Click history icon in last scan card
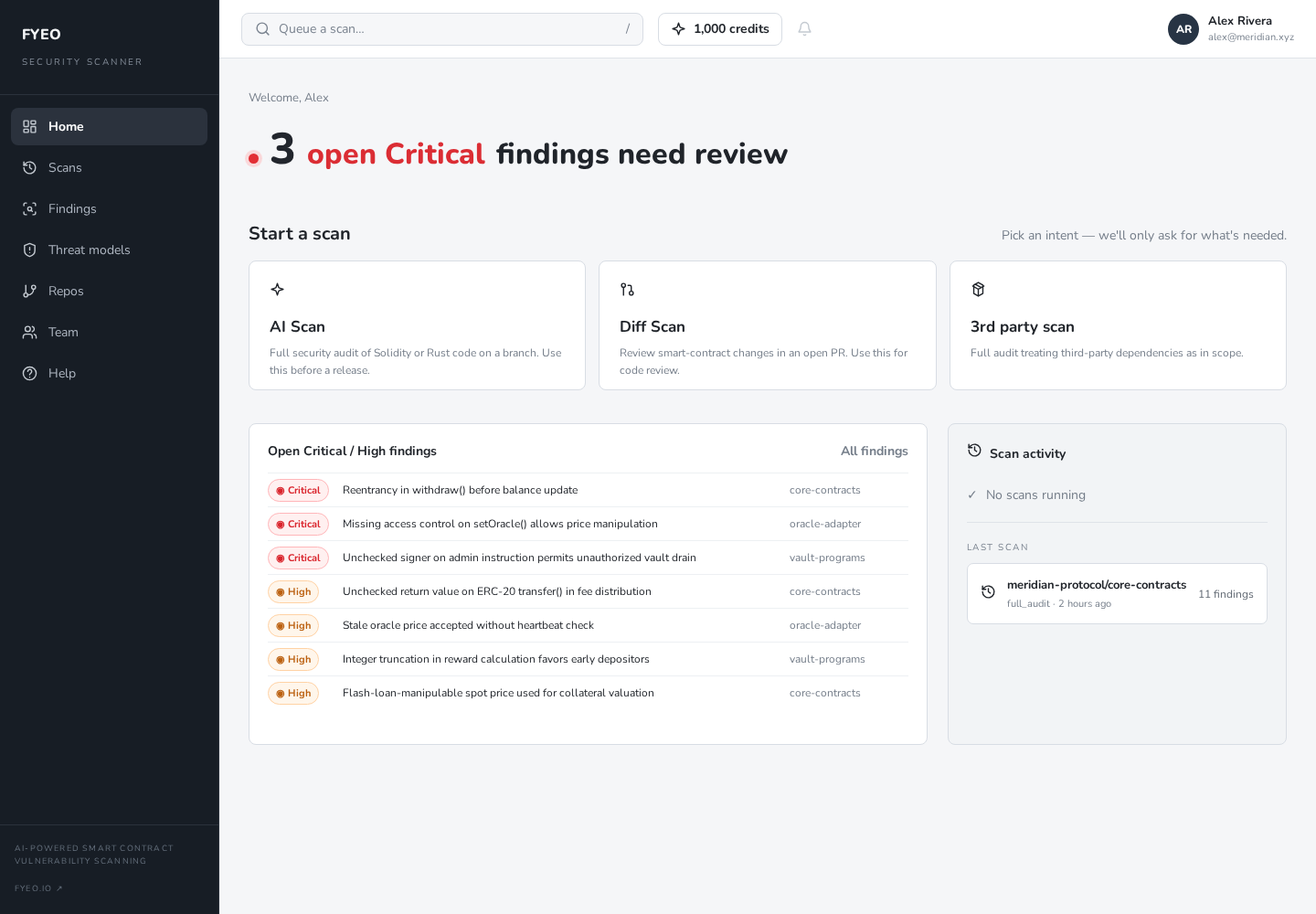 988,592
